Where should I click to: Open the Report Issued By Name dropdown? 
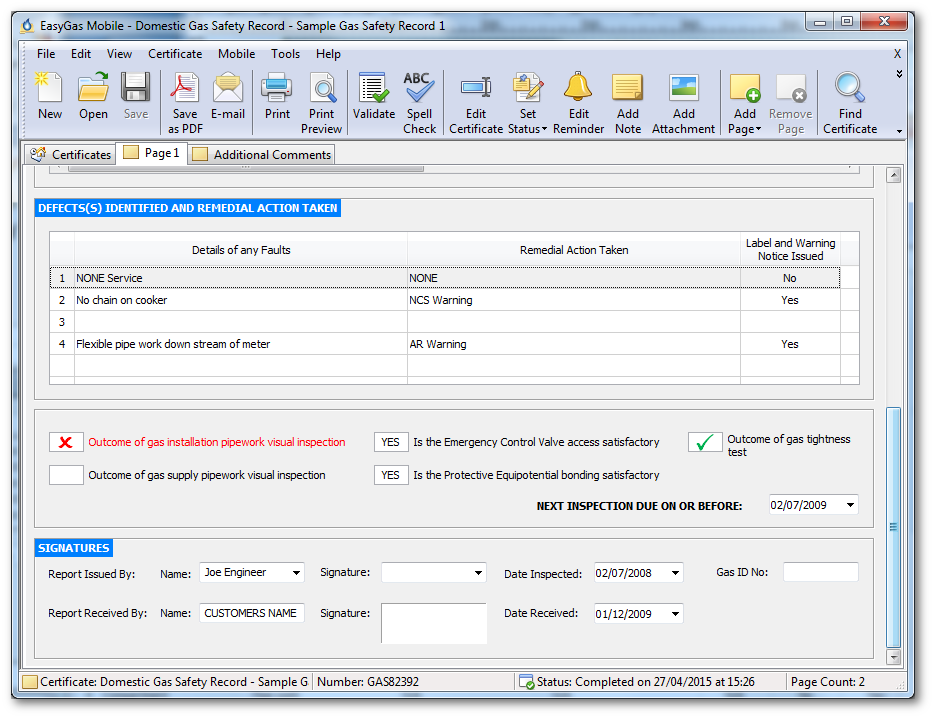click(x=296, y=573)
